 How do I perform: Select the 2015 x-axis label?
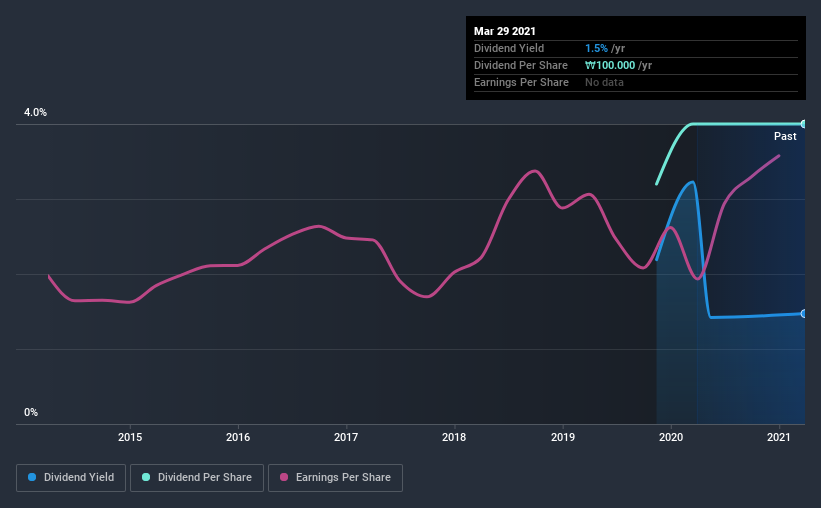130,437
